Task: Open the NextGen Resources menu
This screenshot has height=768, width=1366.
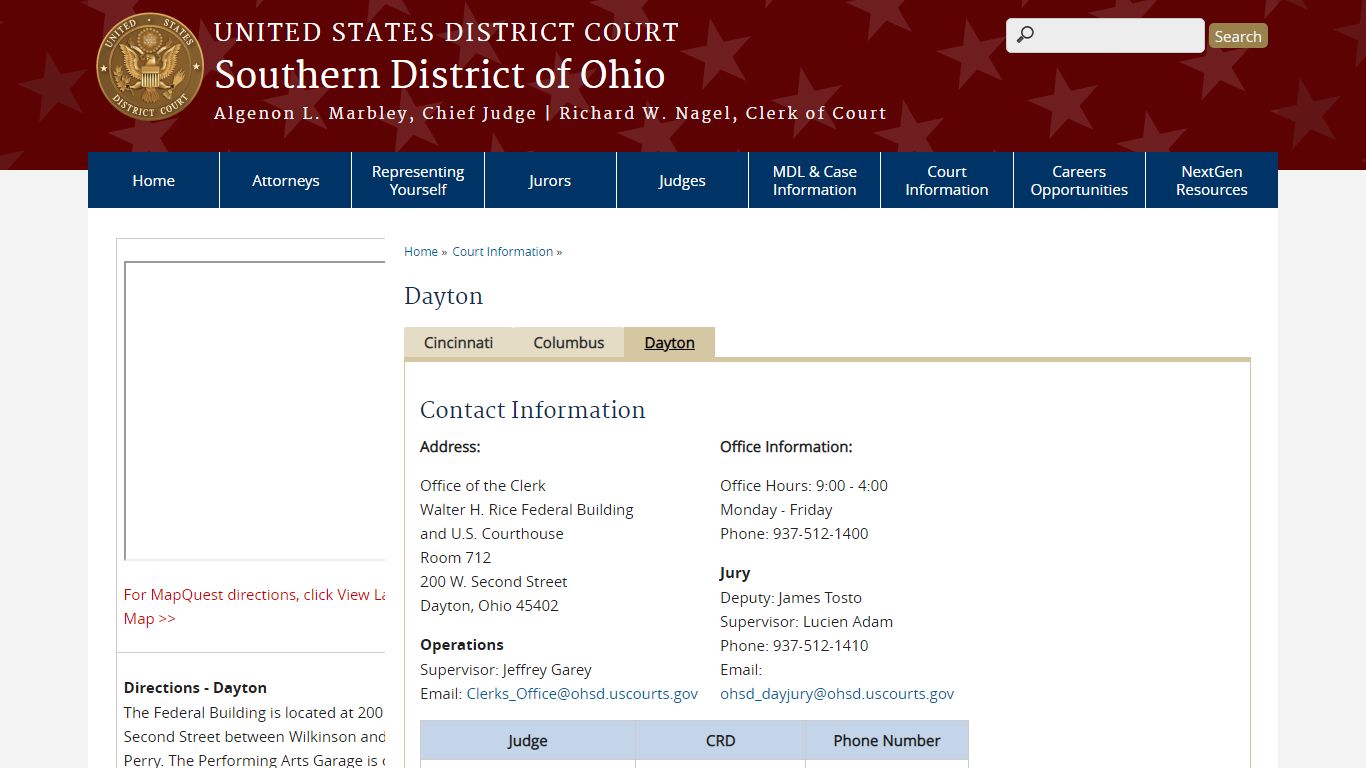Action: [x=1212, y=180]
